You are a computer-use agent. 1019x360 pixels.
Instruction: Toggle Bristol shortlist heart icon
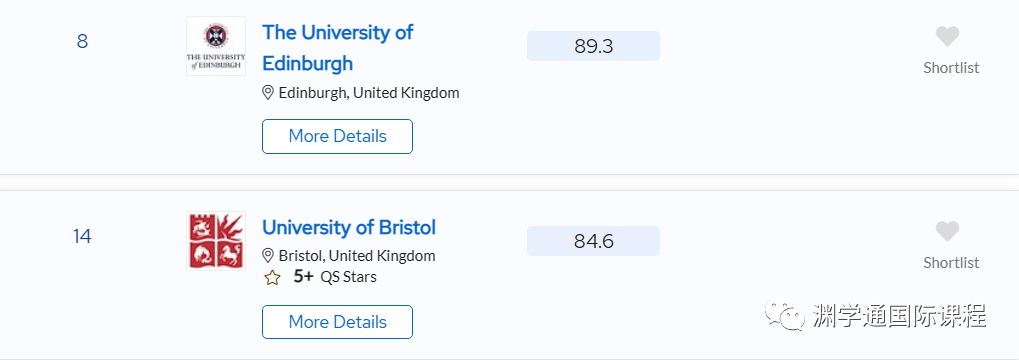tap(947, 231)
